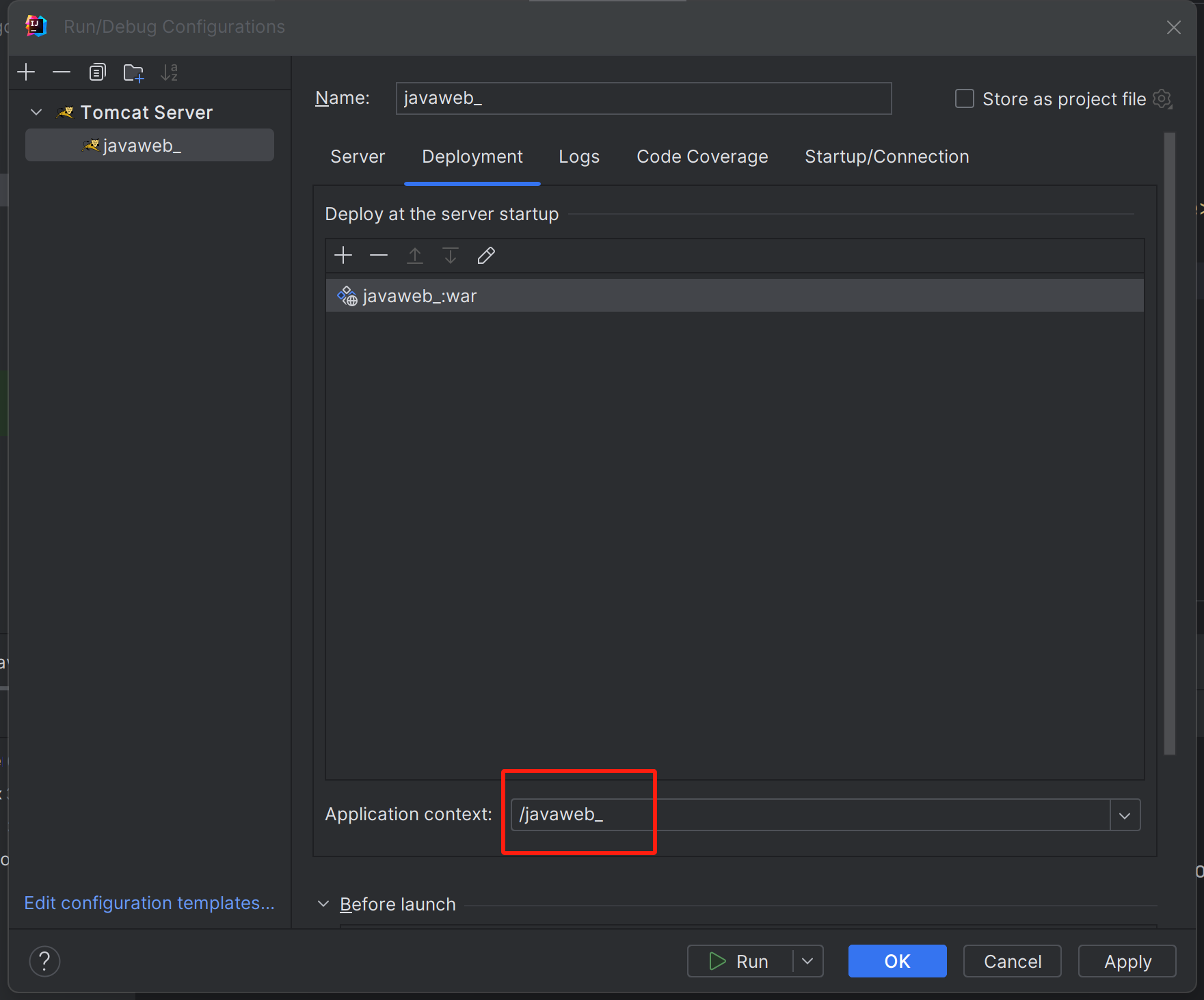1204x1000 pixels.
Task: Remove the selected deployment artifact
Action: point(379,256)
